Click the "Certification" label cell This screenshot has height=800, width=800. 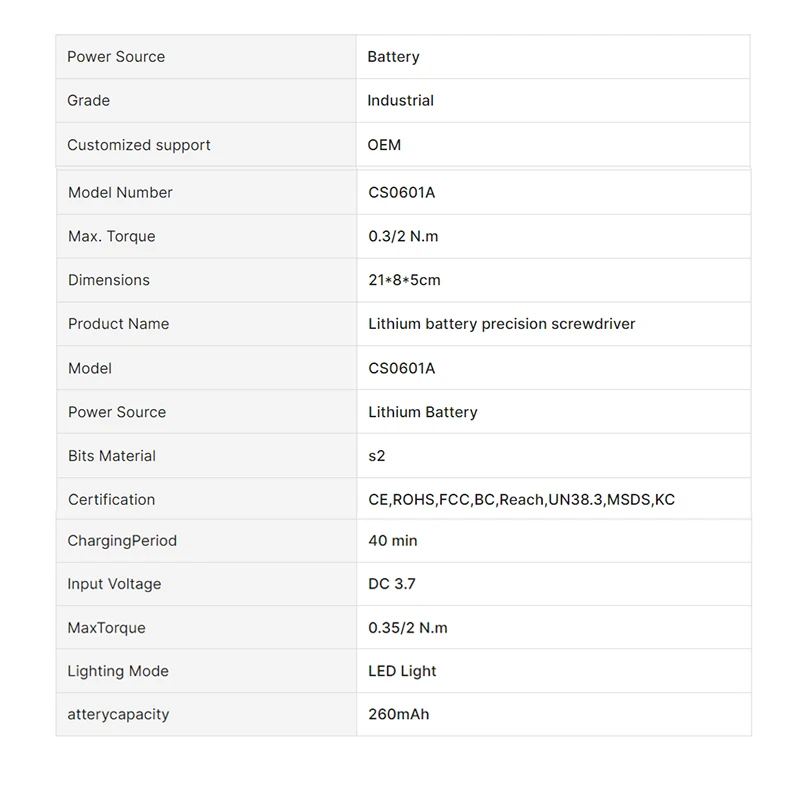point(111,500)
